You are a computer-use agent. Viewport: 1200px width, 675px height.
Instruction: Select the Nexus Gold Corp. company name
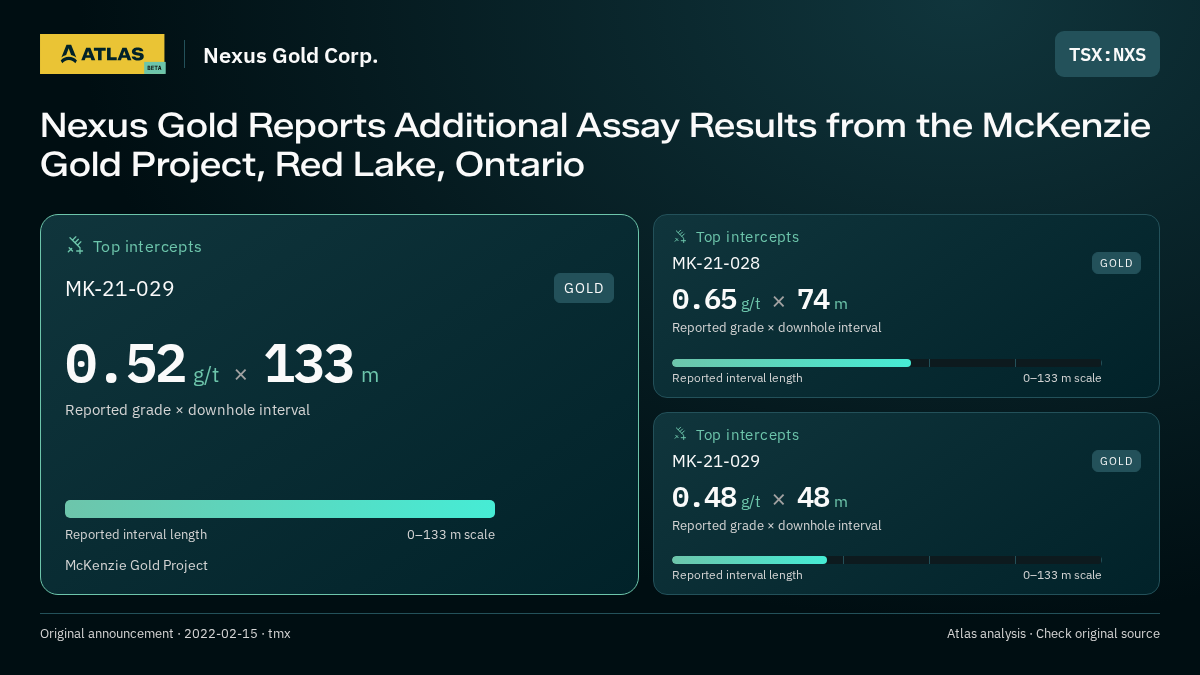click(290, 55)
